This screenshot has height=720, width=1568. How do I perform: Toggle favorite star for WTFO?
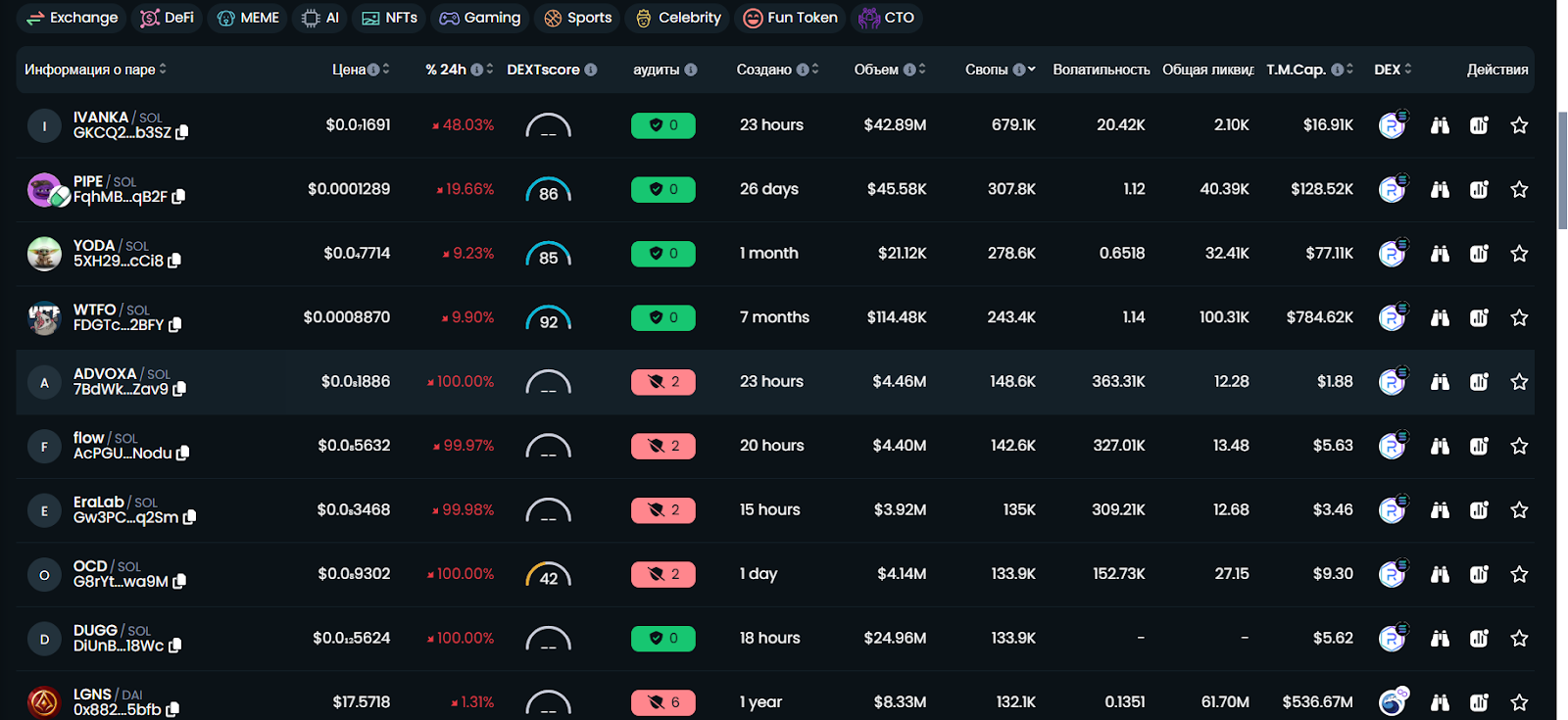pos(1519,317)
